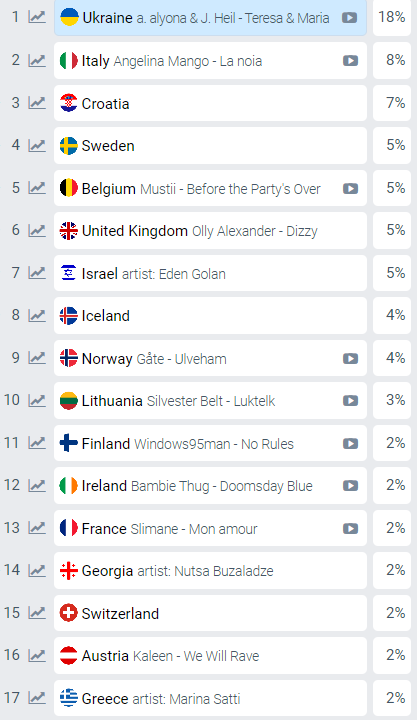Open the trend chart icon for Ukraine
Screen dimensions: 417x720
click(x=37, y=17)
